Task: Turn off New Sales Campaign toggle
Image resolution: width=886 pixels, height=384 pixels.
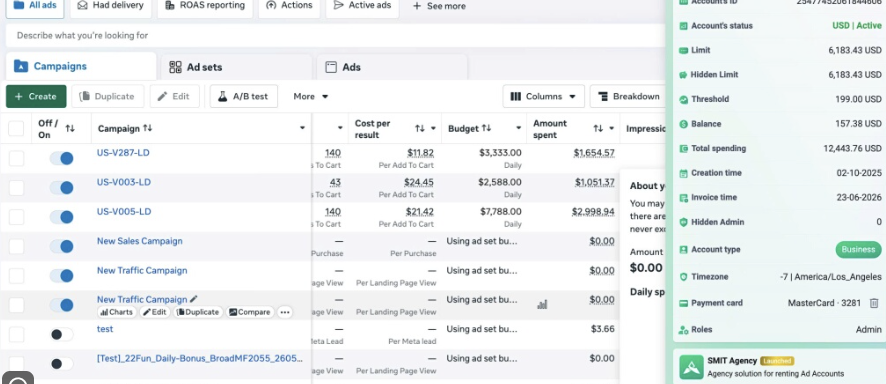Action: click(62, 246)
